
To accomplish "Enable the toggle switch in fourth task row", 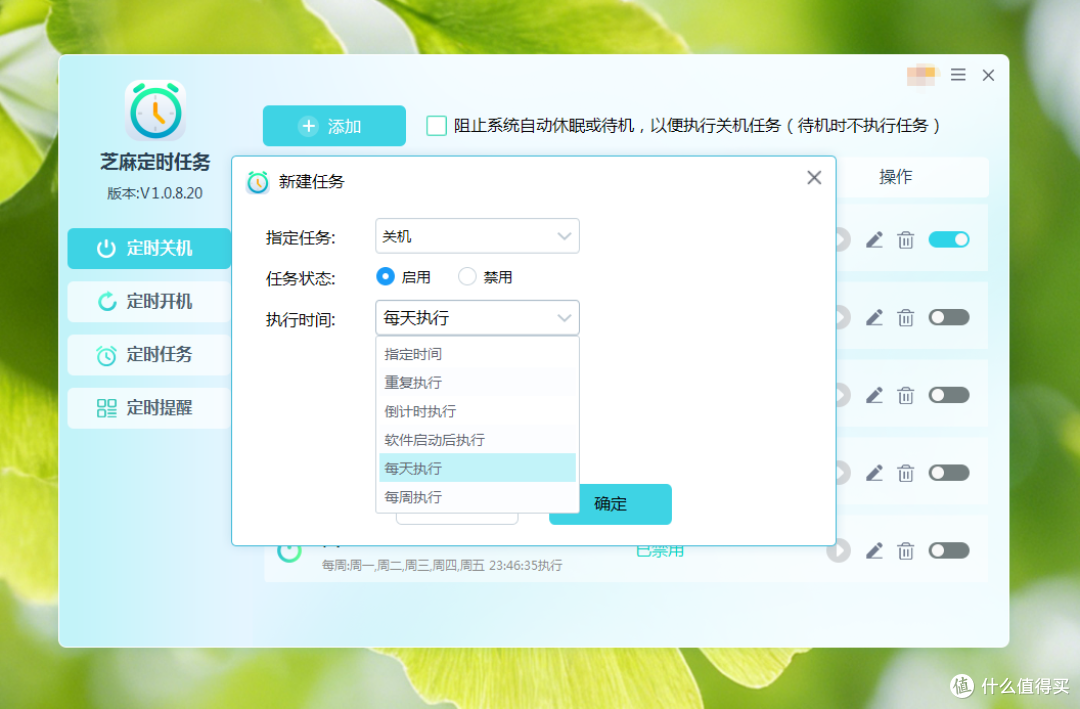I will (x=948, y=473).
